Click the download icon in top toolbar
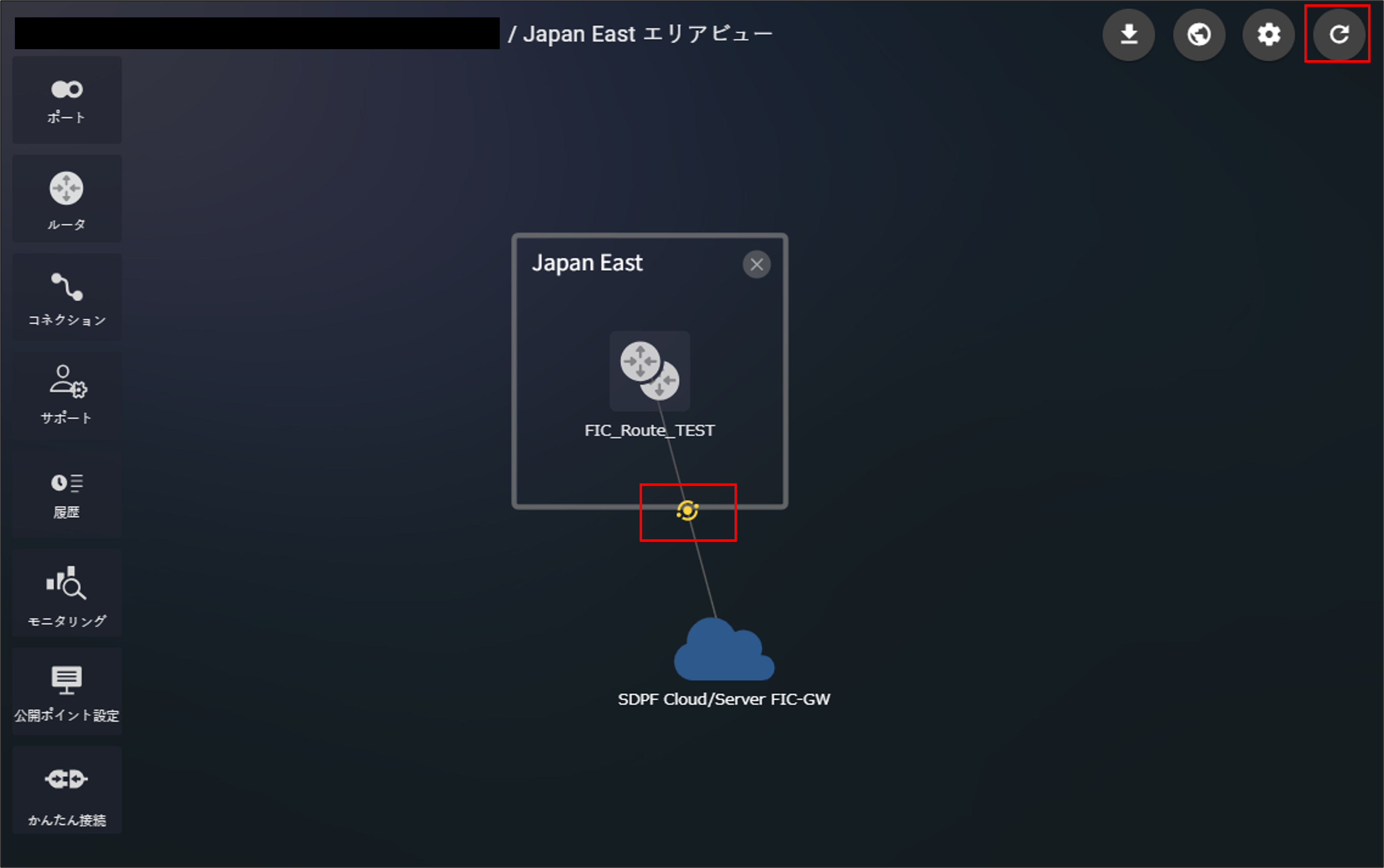Screen dimensions: 1384x868 coord(1129,34)
